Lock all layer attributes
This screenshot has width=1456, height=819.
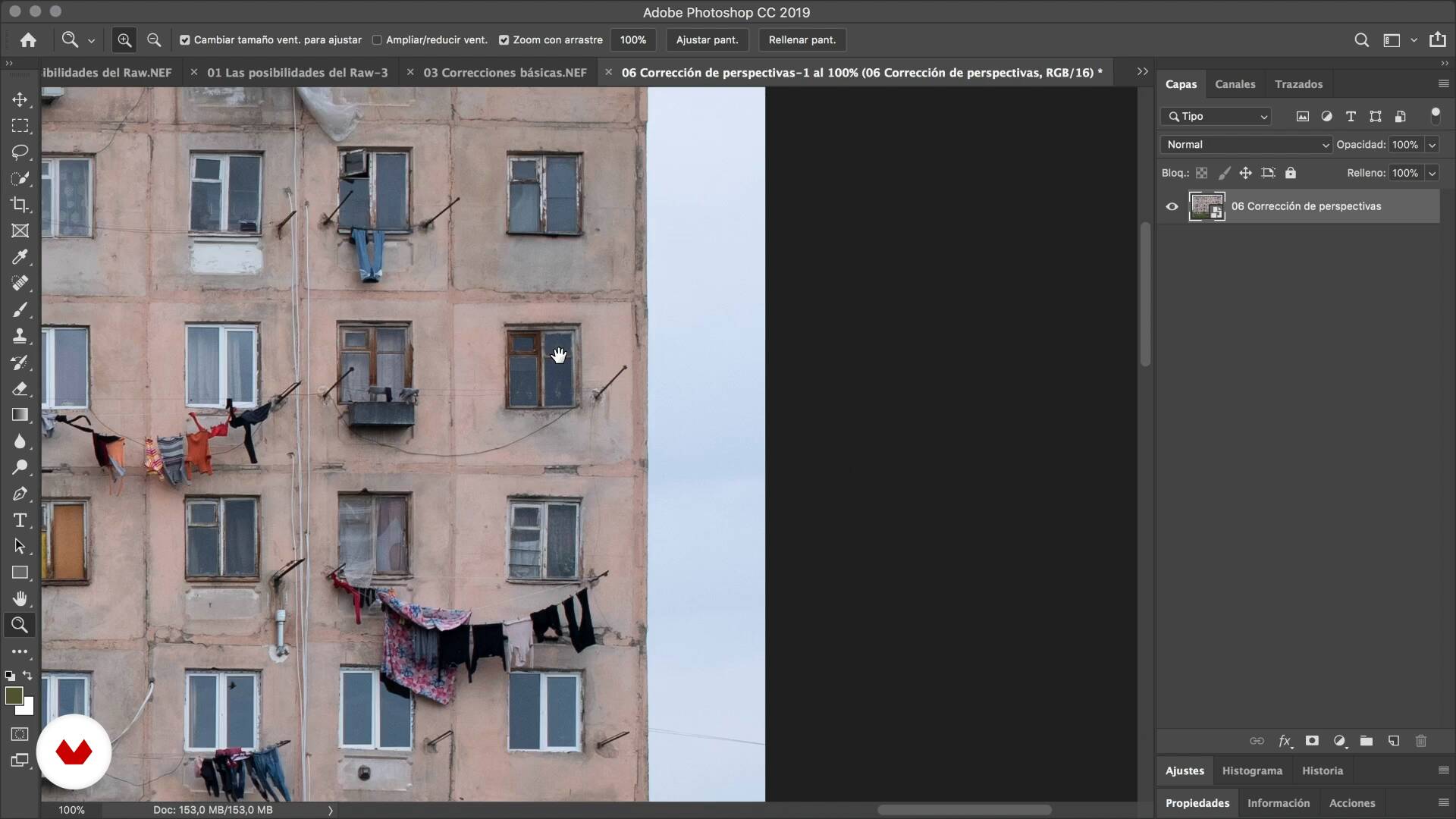[1291, 173]
